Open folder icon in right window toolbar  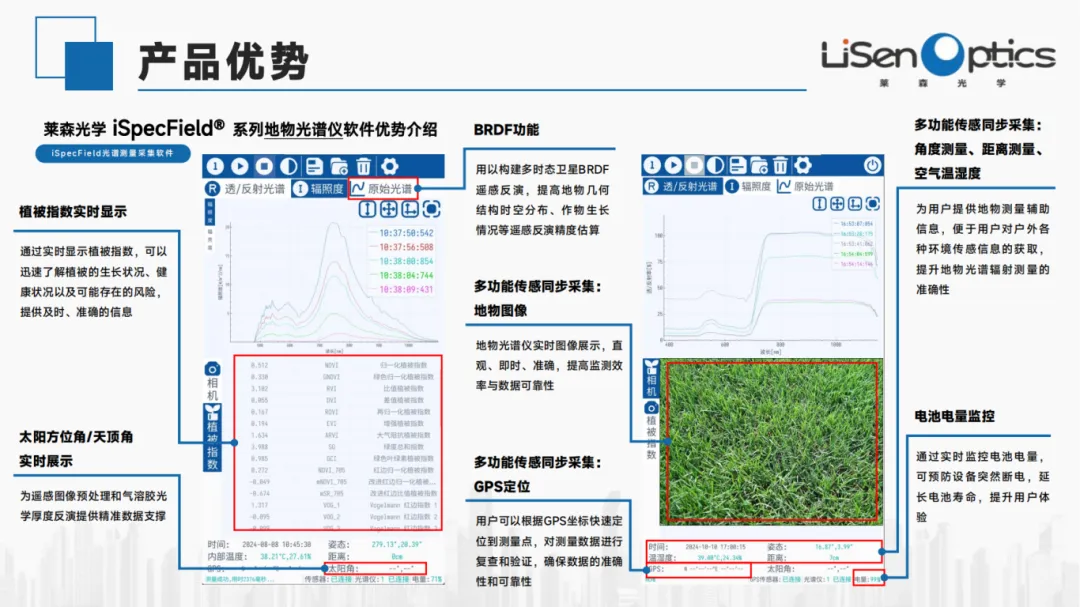pos(759,165)
